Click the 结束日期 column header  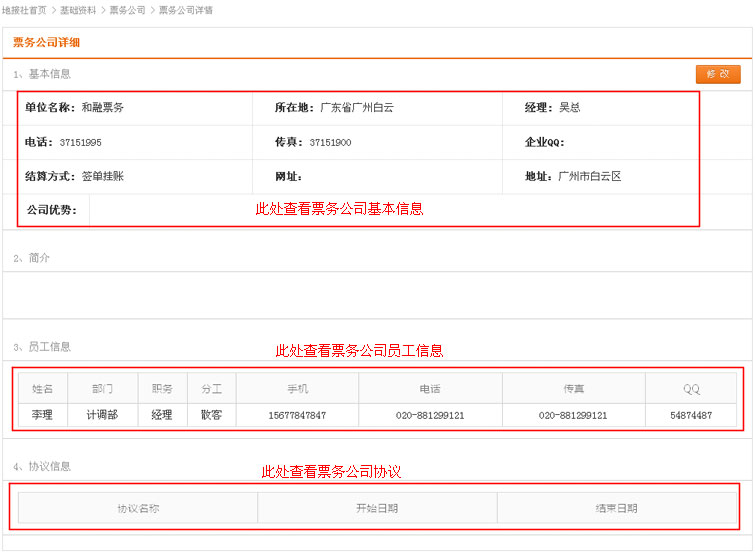point(616,508)
